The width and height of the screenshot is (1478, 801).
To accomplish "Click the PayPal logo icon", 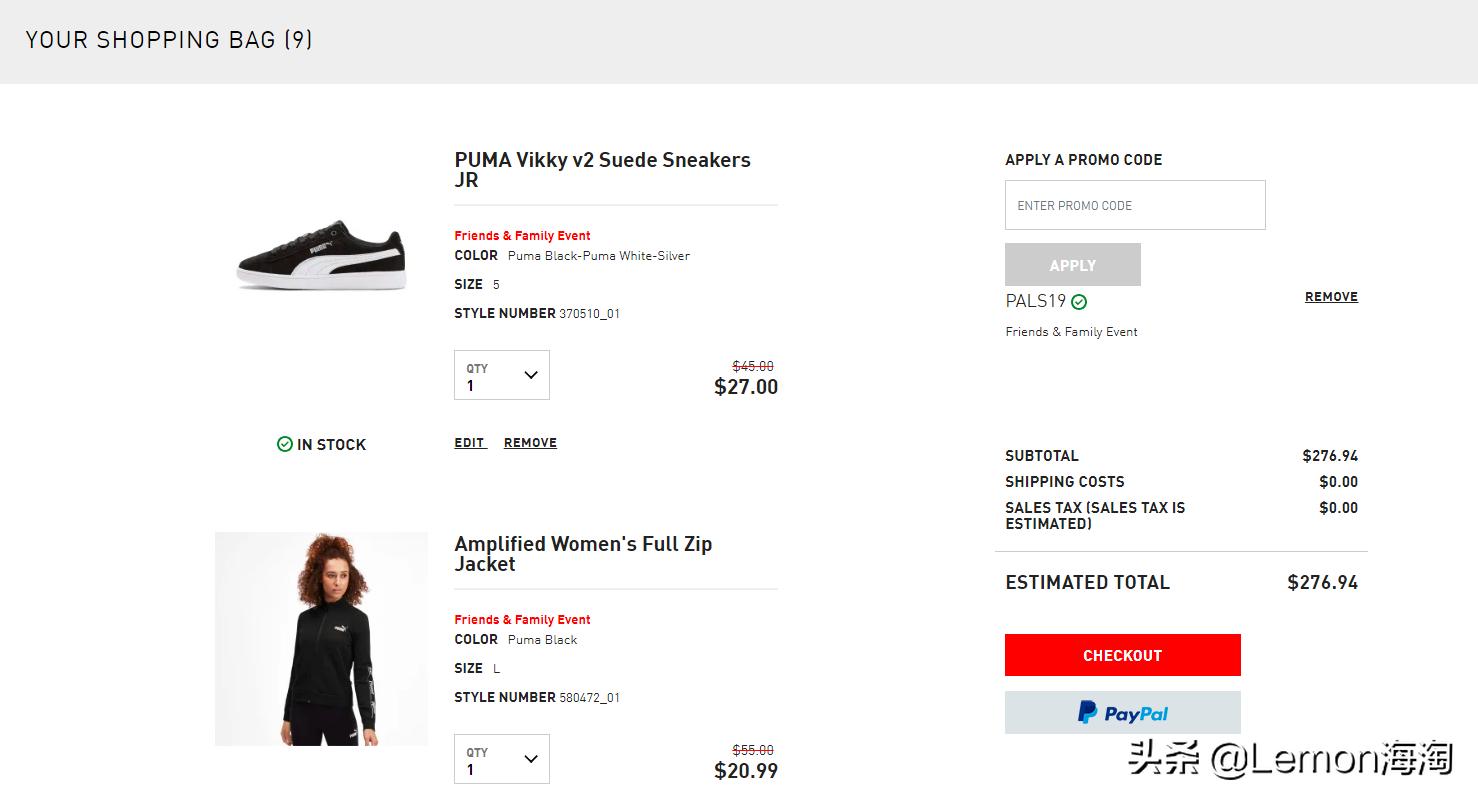I will pos(1087,712).
